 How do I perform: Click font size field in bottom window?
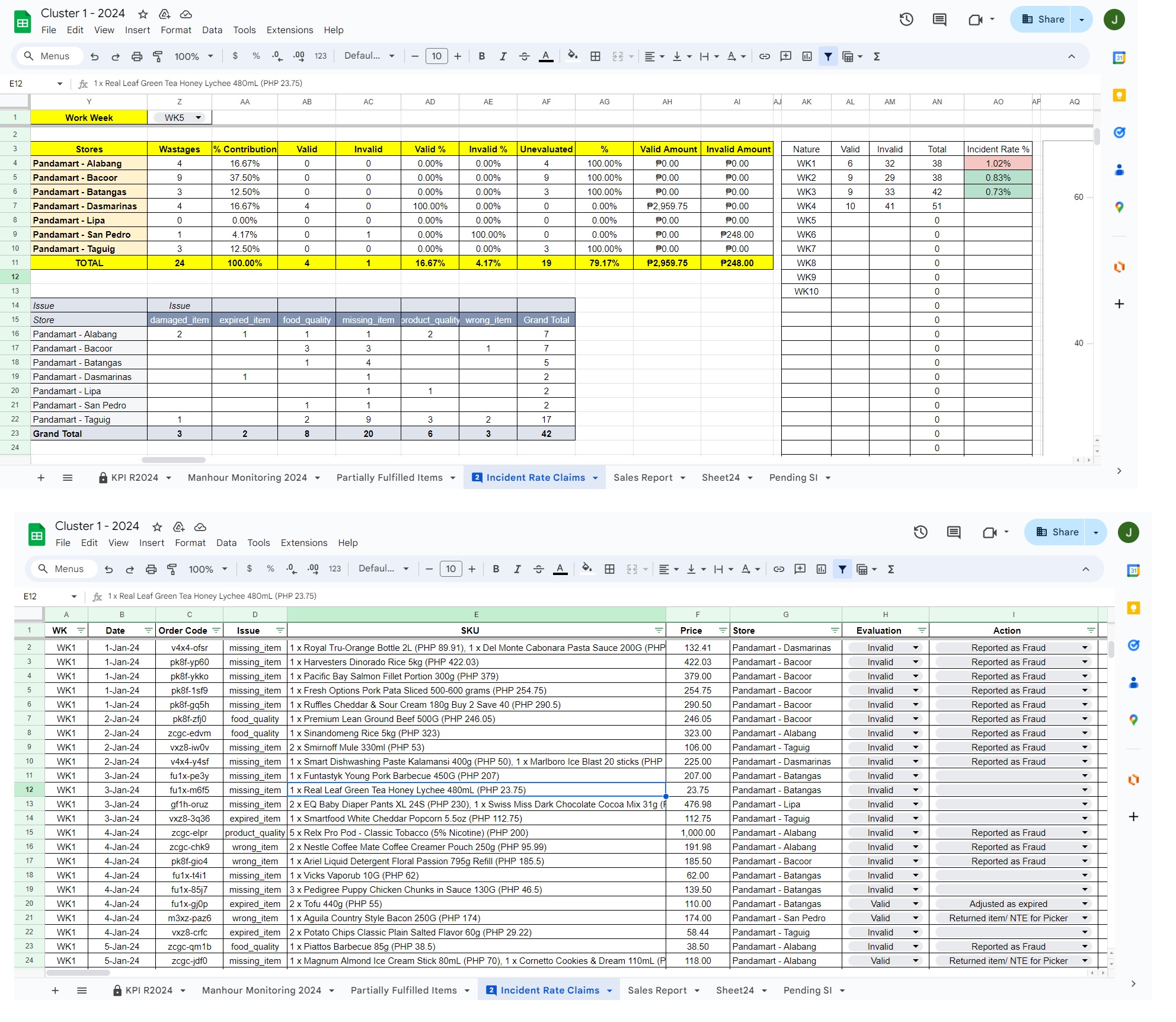(451, 569)
